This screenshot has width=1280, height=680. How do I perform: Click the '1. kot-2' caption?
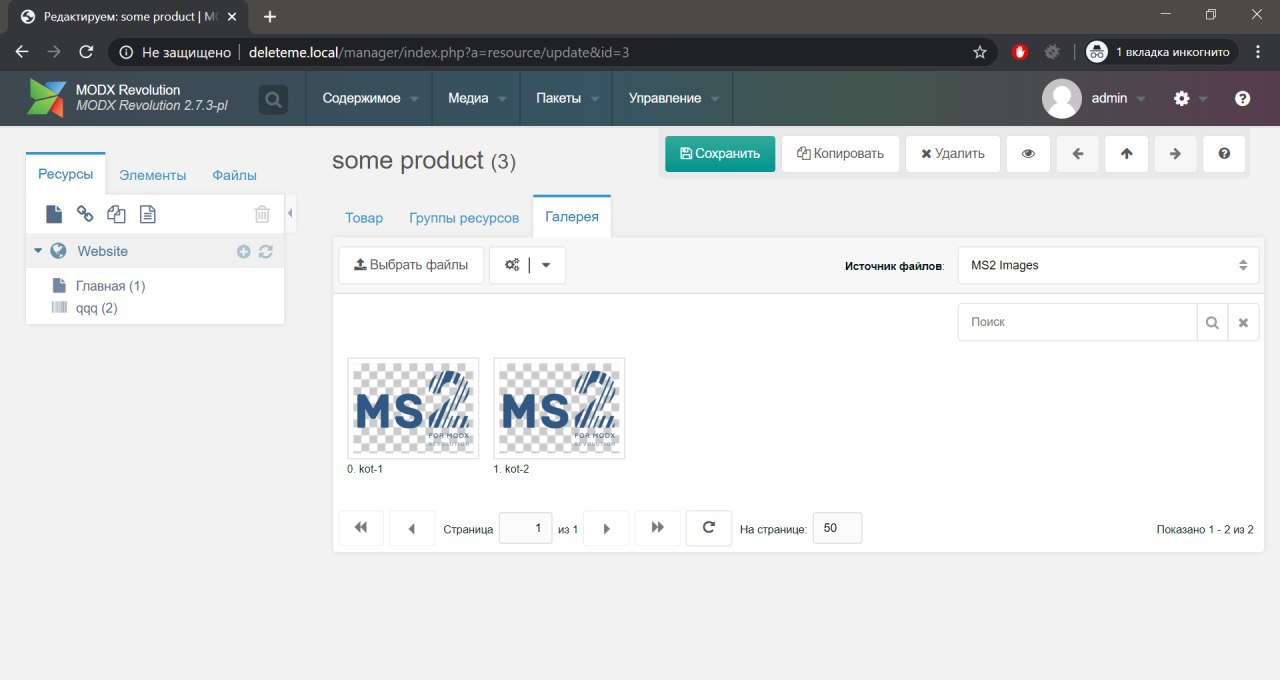(x=511, y=469)
